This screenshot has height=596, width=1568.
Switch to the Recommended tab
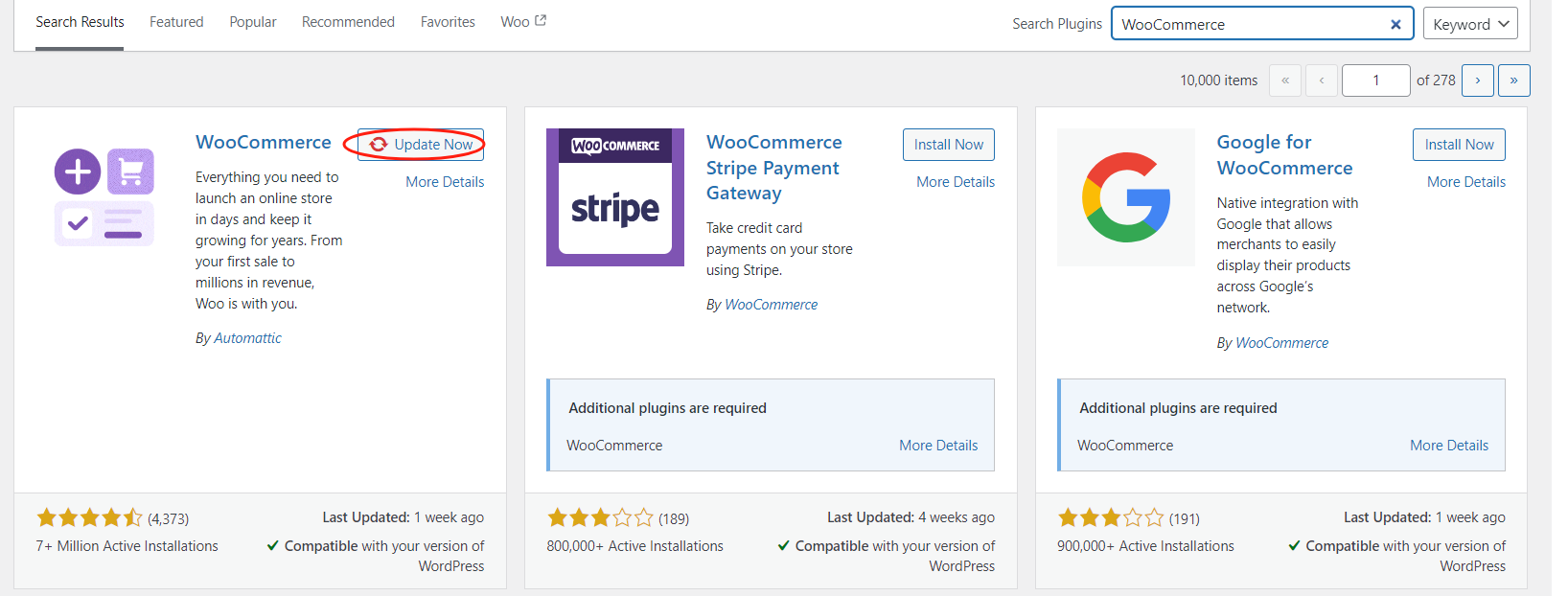point(348,22)
